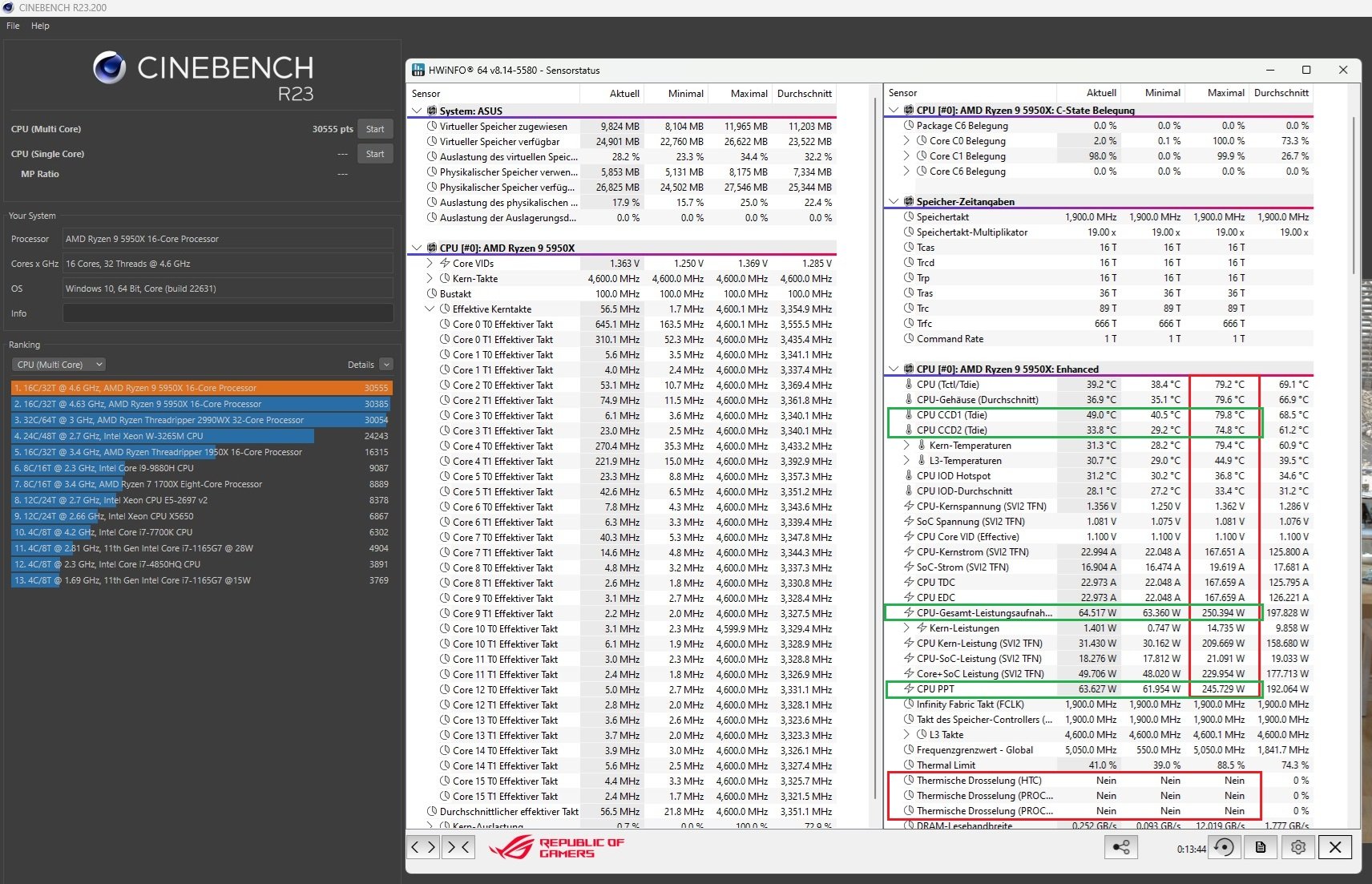The width and height of the screenshot is (1372, 884).
Task: Expand the L3-Temperaturen row
Action: click(x=906, y=461)
